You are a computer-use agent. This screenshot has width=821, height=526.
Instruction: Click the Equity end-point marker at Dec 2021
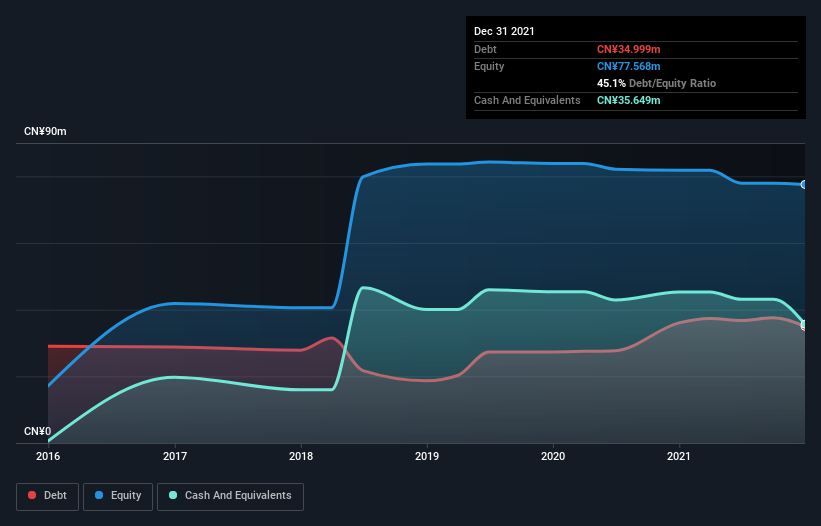click(x=804, y=184)
